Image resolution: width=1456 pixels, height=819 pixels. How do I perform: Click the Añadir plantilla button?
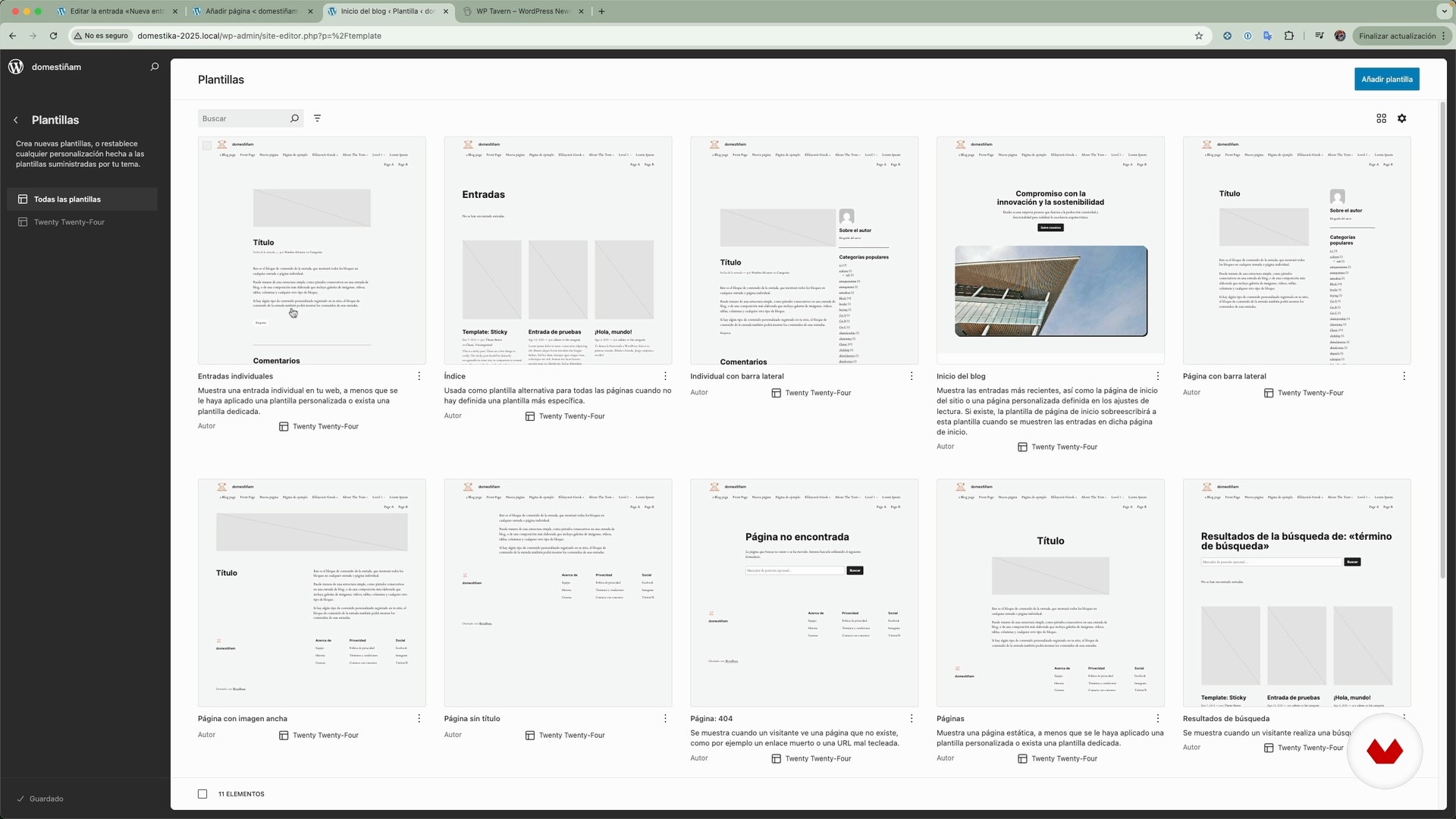pyautogui.click(x=1386, y=79)
